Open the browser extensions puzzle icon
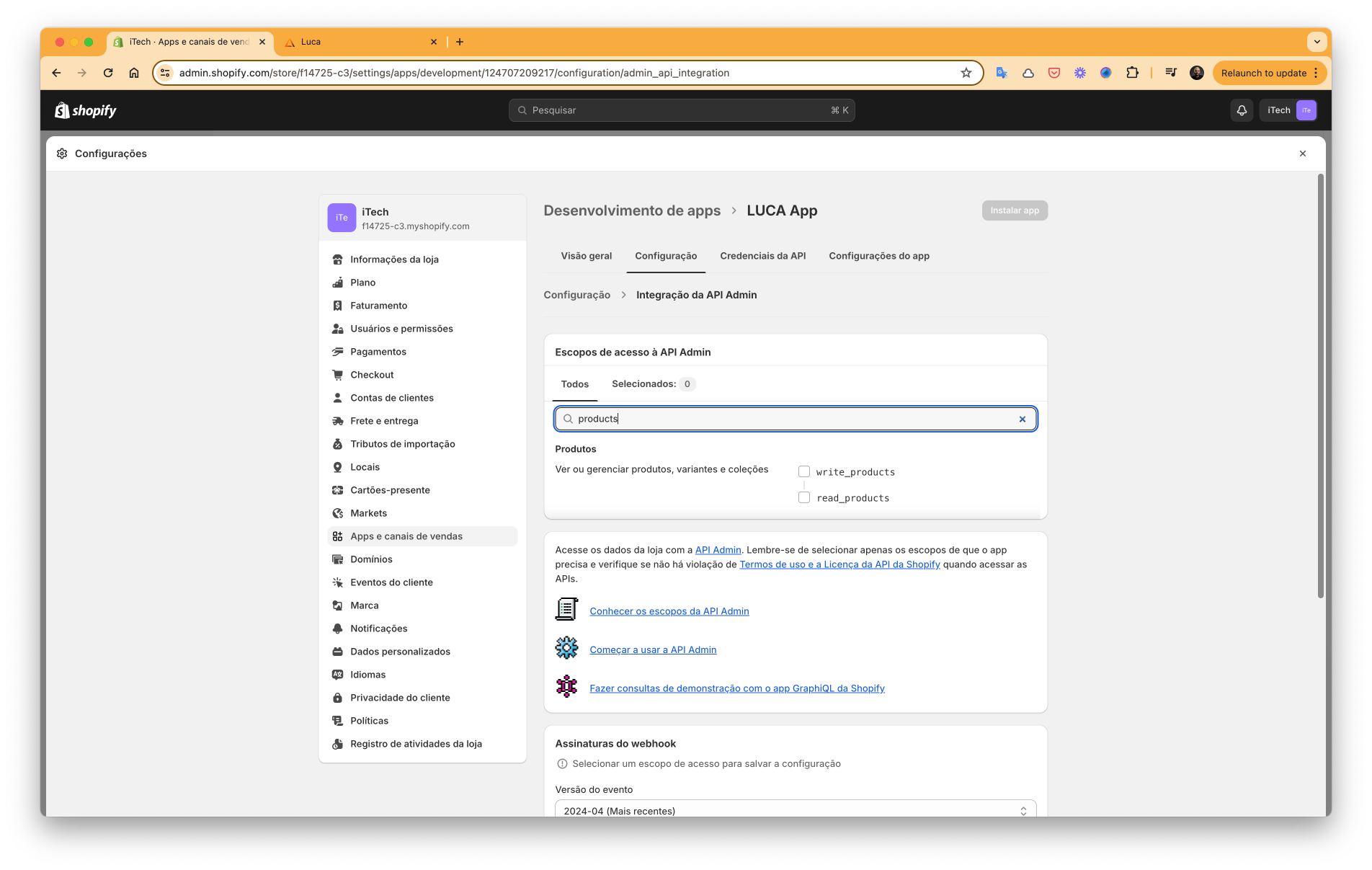The image size is (1372, 870). pyautogui.click(x=1132, y=73)
